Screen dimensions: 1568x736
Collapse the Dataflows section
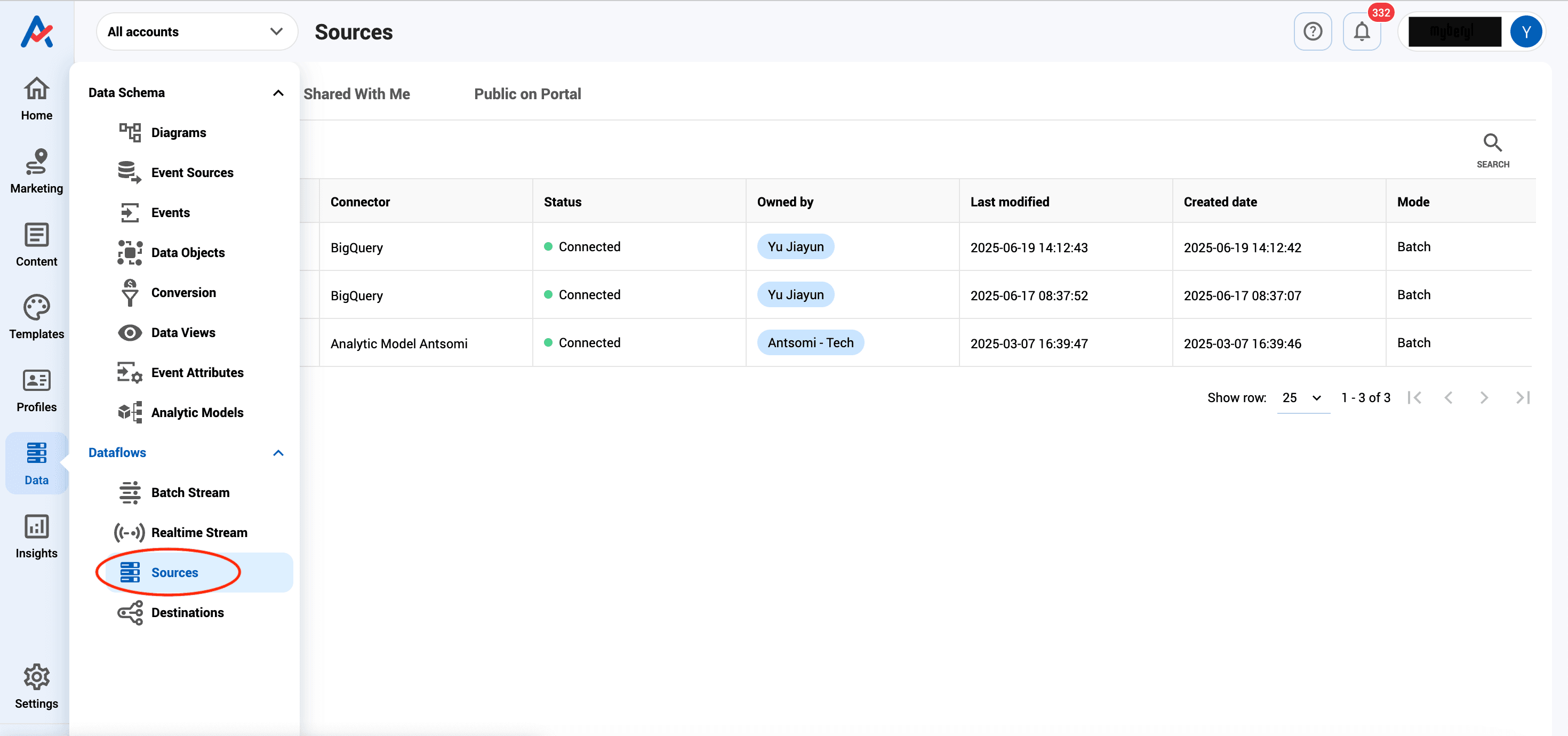point(278,453)
